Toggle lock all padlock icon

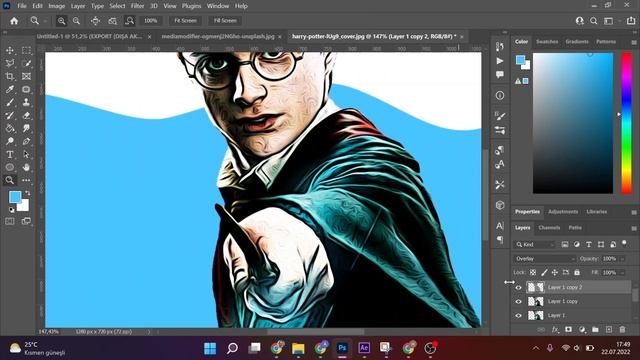(x=577, y=272)
